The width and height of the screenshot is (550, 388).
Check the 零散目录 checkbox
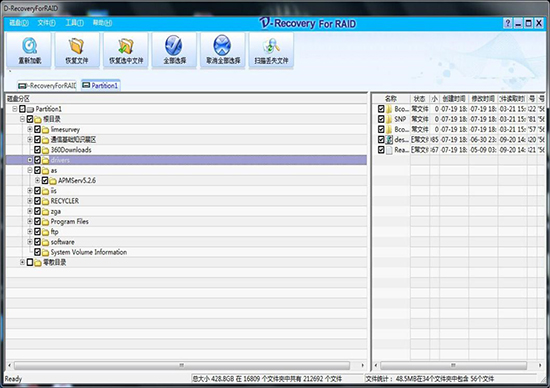pos(30,262)
